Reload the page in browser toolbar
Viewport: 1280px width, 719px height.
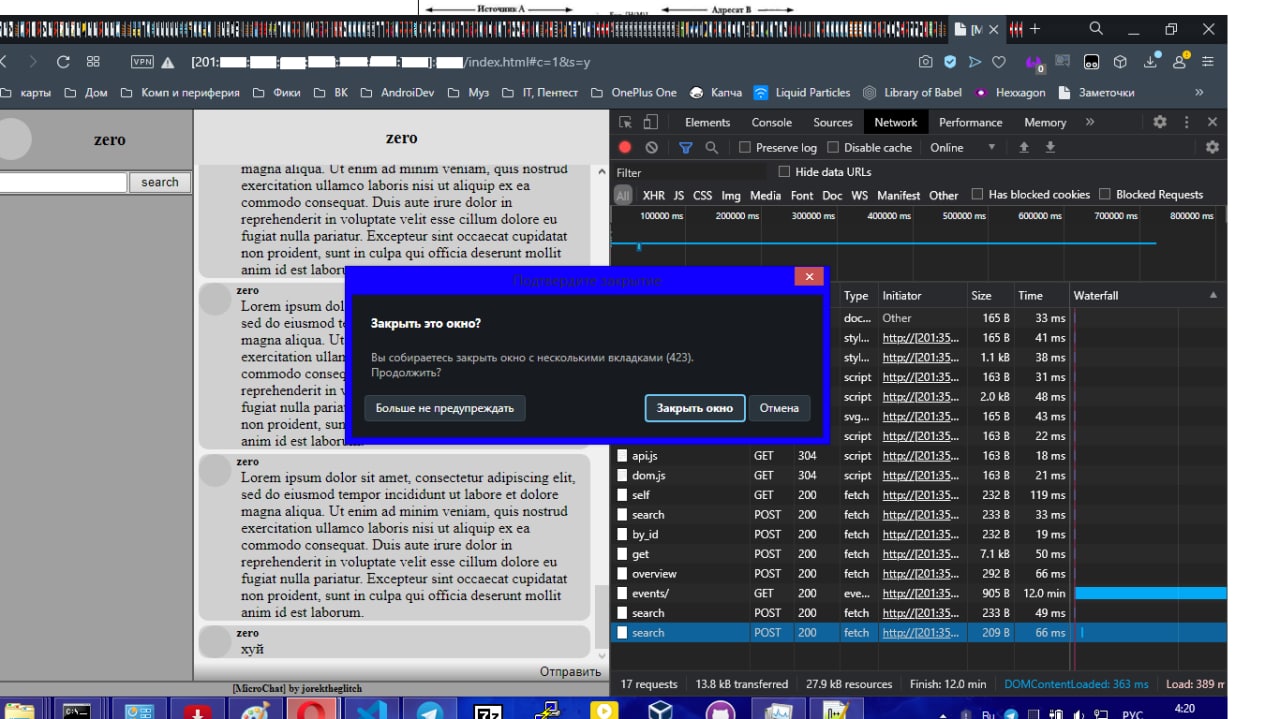click(63, 62)
